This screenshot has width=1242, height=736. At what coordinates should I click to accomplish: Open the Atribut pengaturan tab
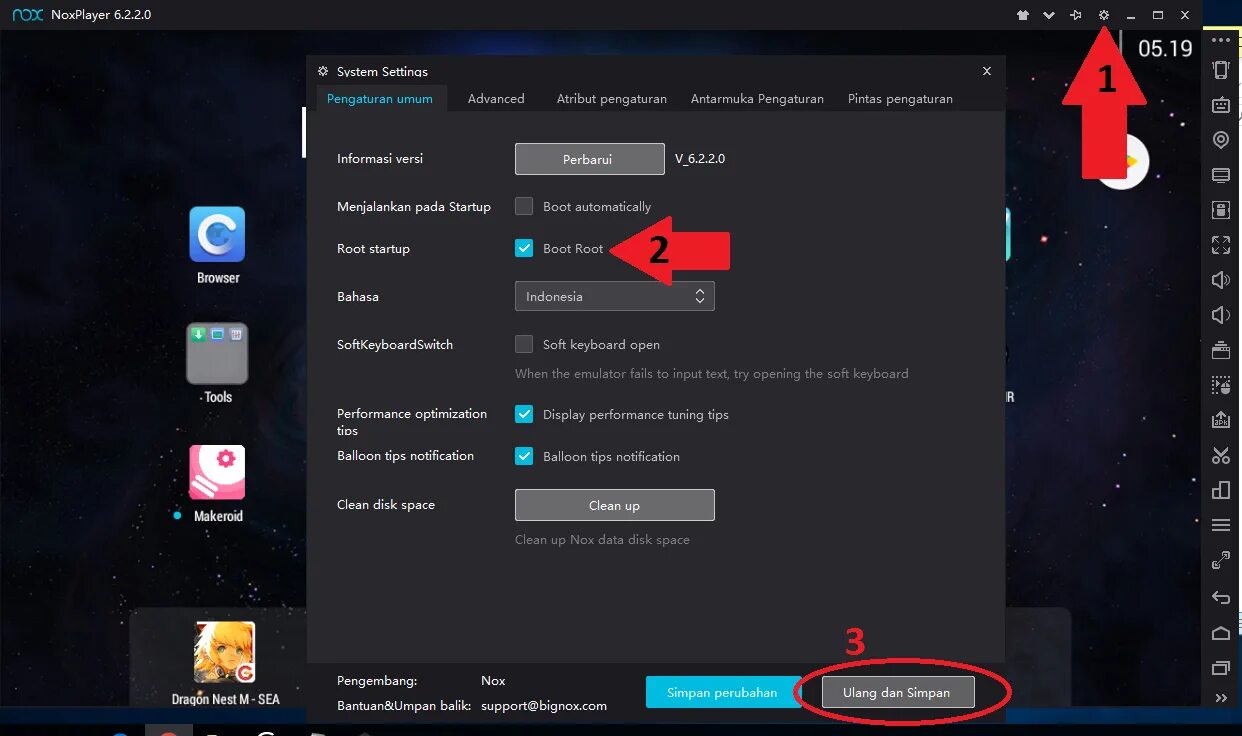point(612,99)
